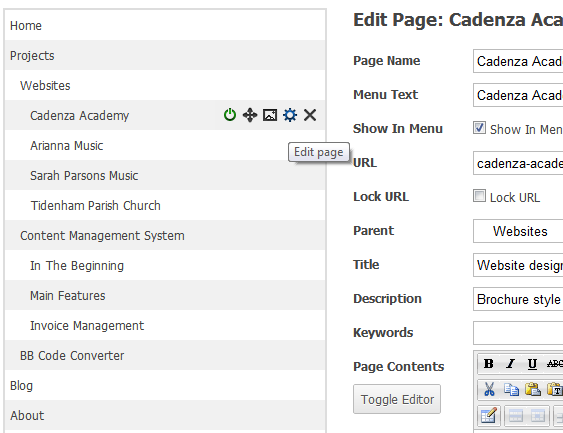Click the Show In Menu checkbox label text
This screenshot has width=563, height=433.
click(x=526, y=129)
